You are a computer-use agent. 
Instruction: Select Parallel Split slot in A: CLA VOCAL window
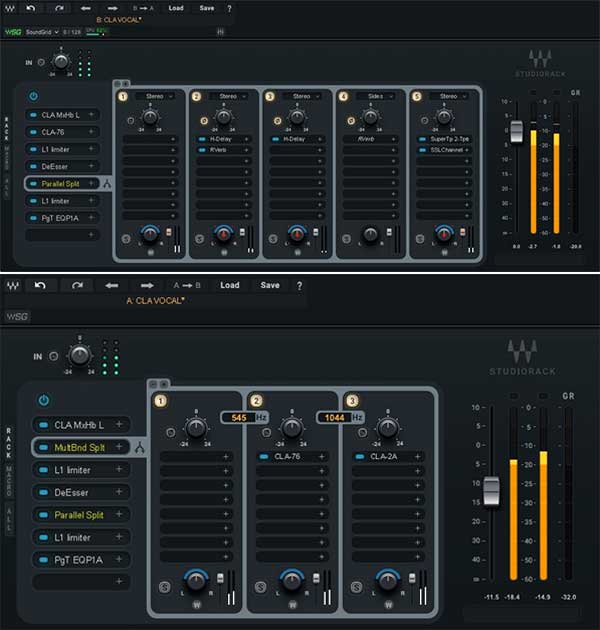click(x=80, y=515)
